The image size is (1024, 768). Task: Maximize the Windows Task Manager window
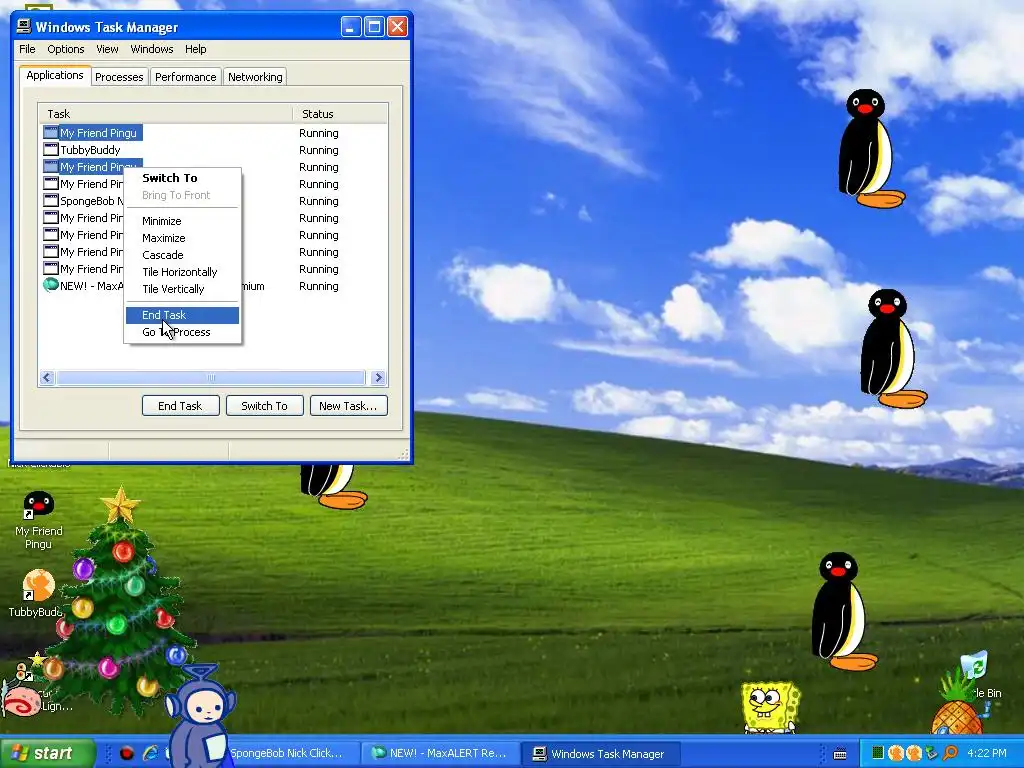pos(374,27)
